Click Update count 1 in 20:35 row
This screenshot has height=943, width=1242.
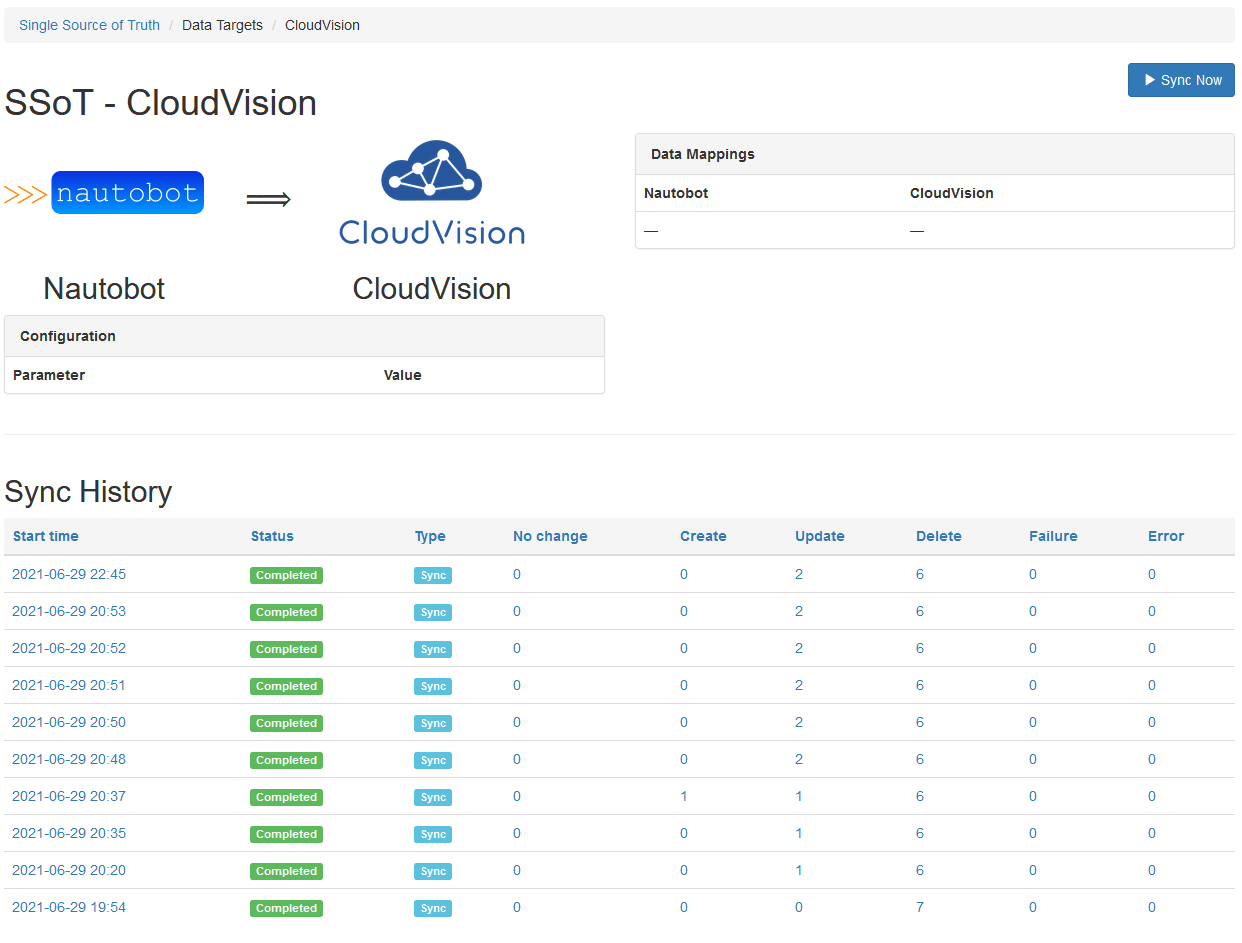pos(799,833)
